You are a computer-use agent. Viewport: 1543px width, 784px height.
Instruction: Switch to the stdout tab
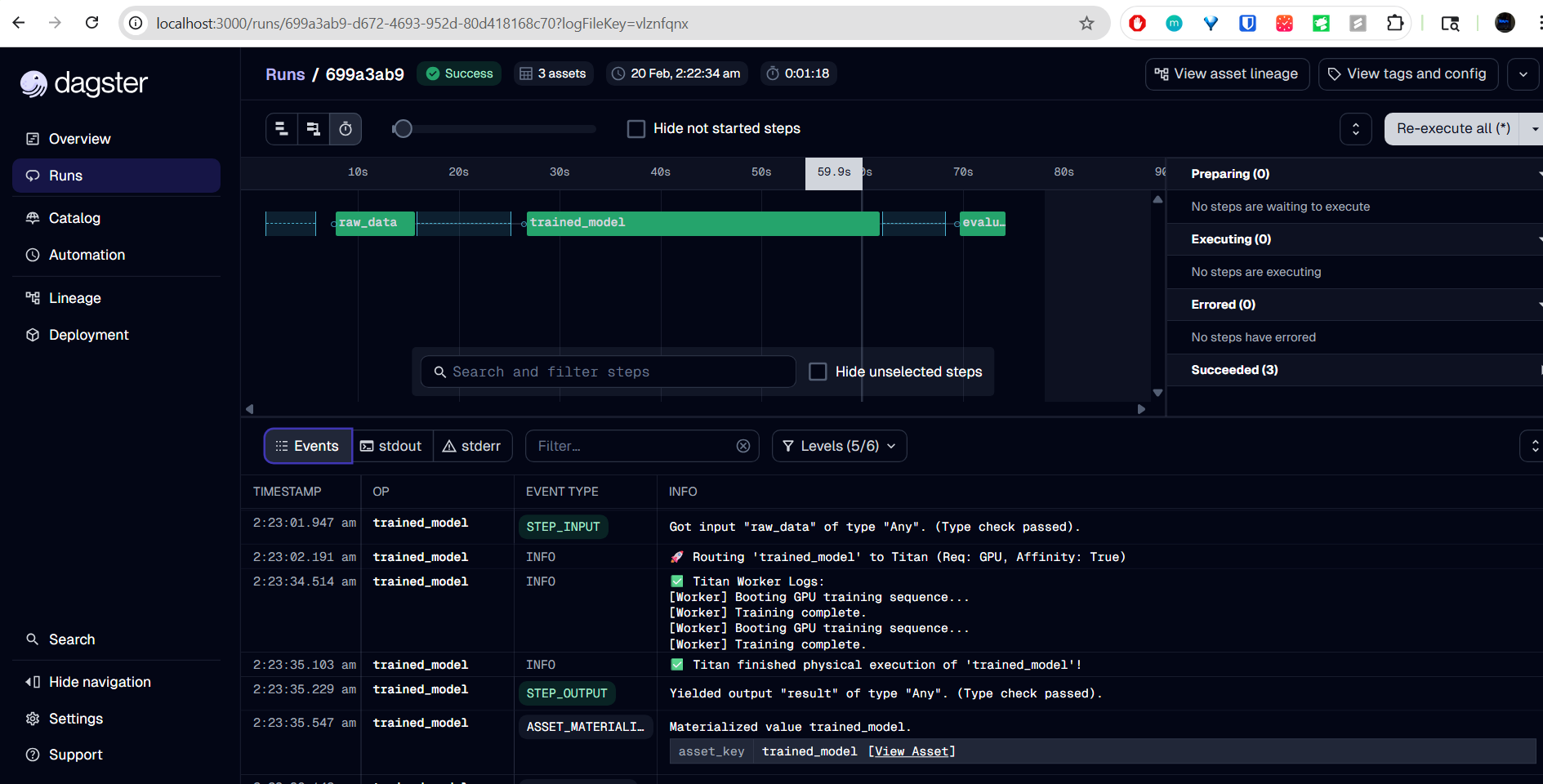392,446
